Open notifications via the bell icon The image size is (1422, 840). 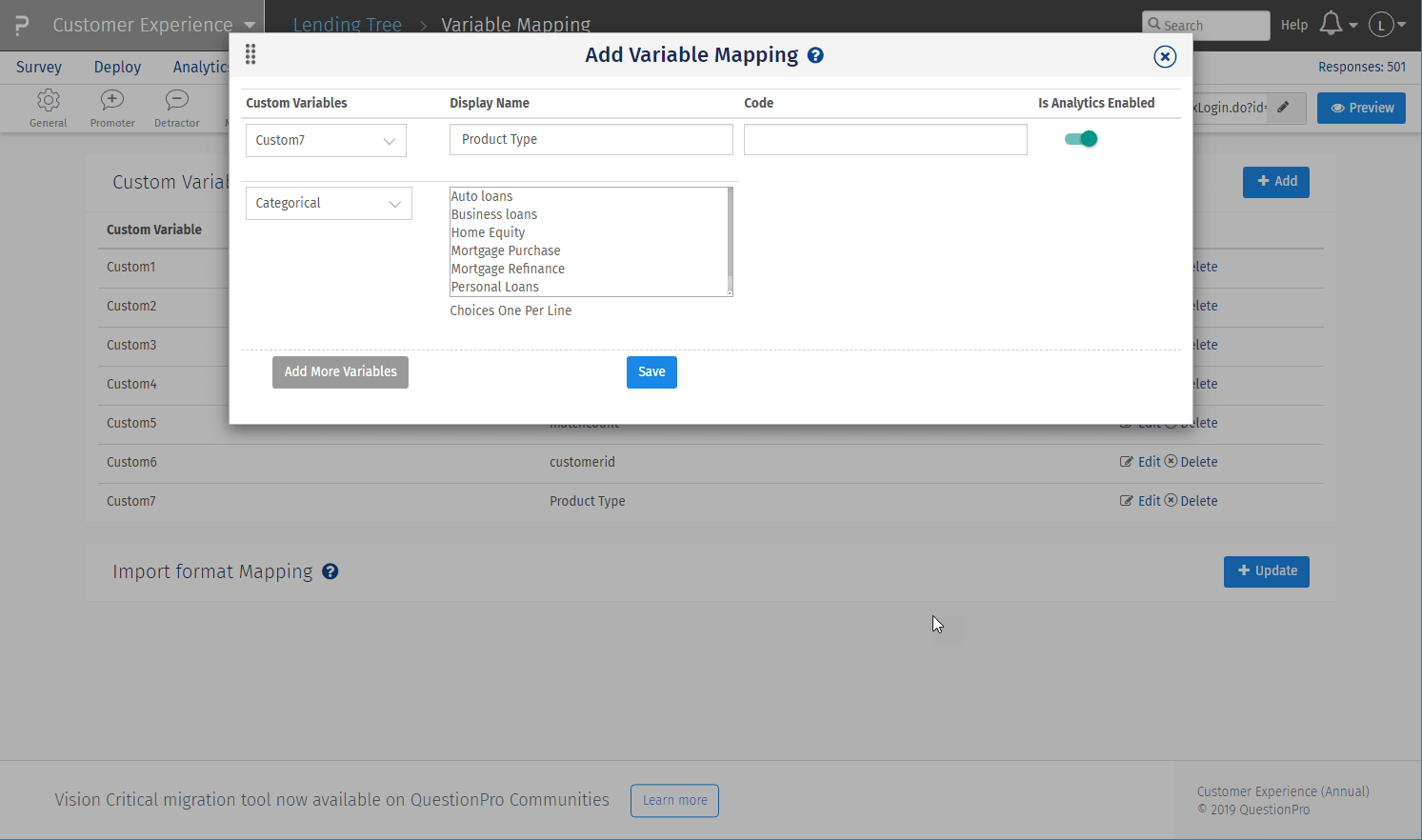tap(1332, 24)
